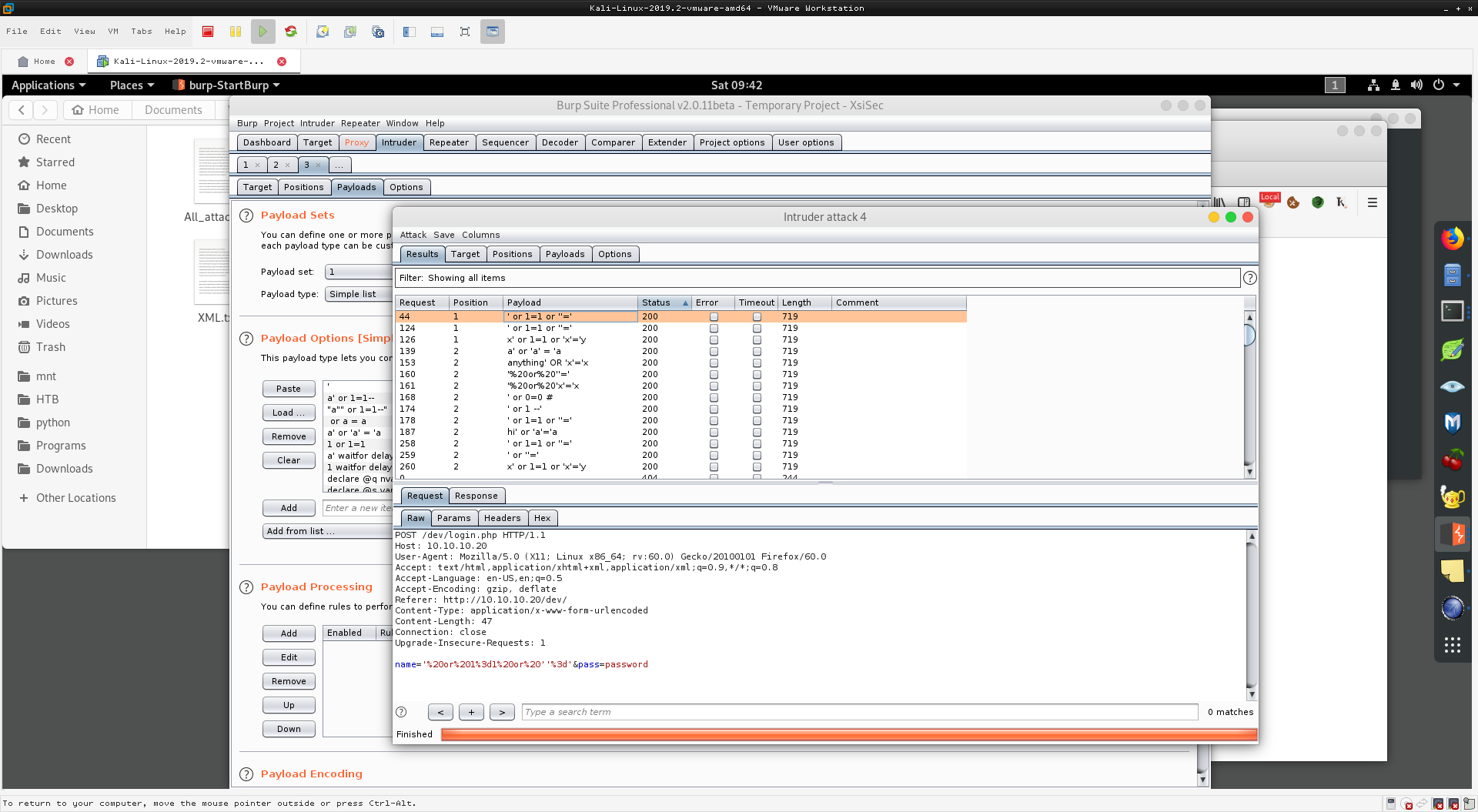Open the yellow sticky notes dock icon
This screenshot has height=812, width=1478.
pos(1453,571)
